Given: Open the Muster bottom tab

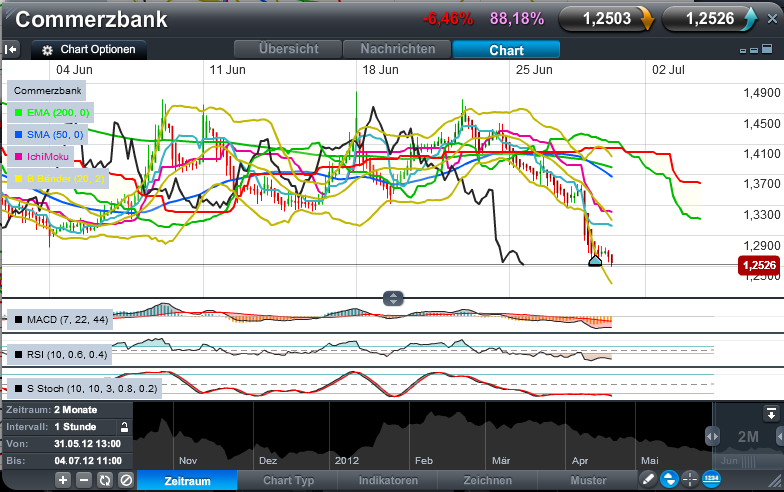Looking at the screenshot, I should coord(588,480).
